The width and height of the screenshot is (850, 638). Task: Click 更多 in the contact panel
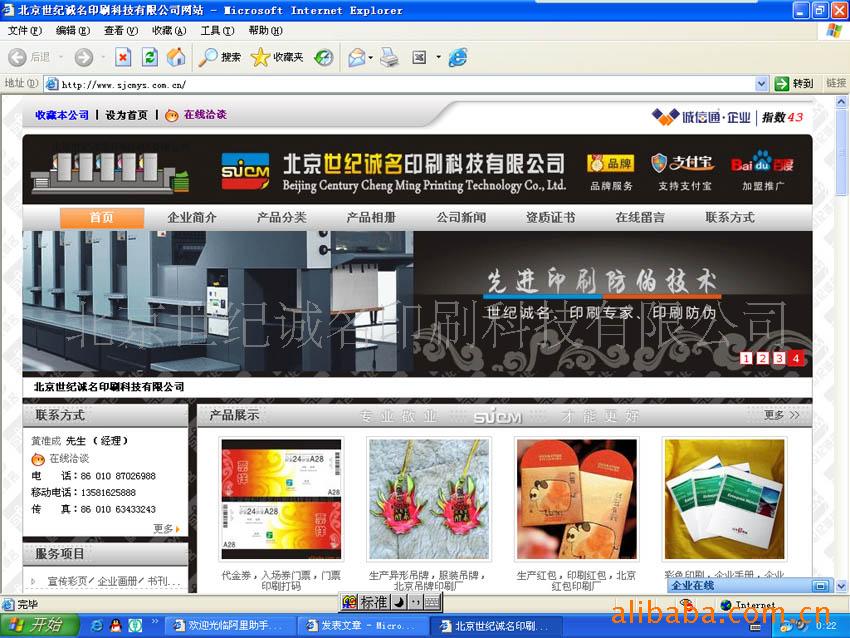(x=166, y=529)
